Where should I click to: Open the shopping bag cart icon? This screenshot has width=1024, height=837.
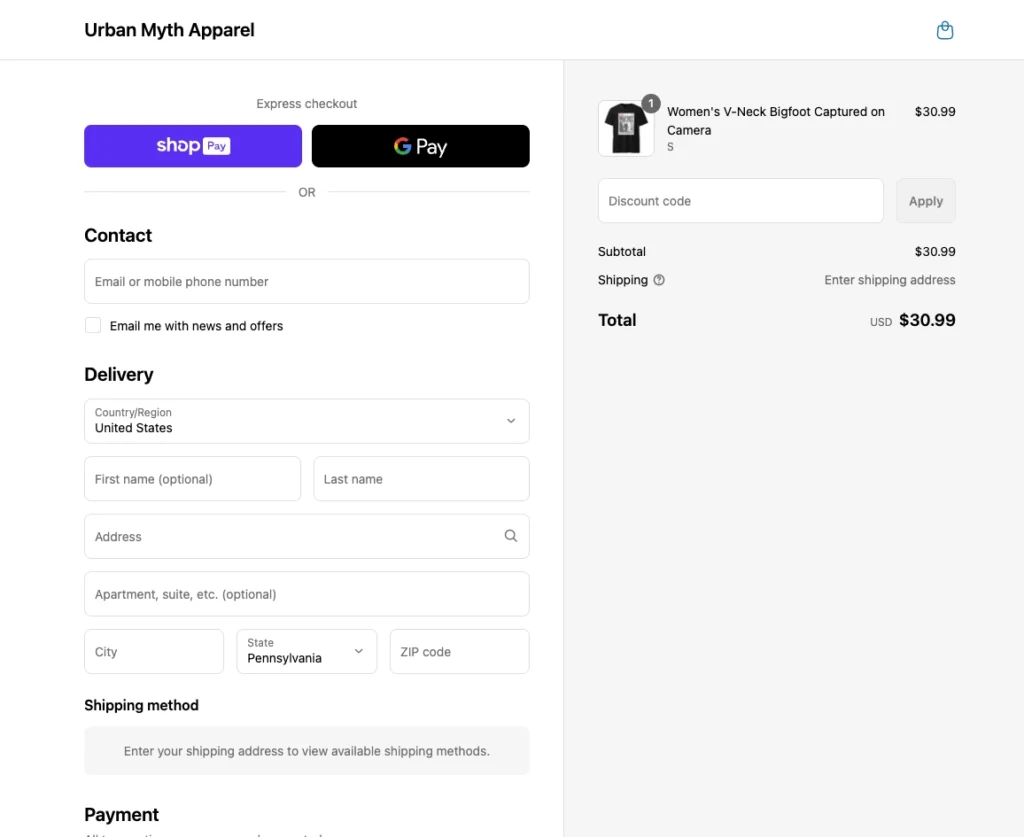point(944,30)
